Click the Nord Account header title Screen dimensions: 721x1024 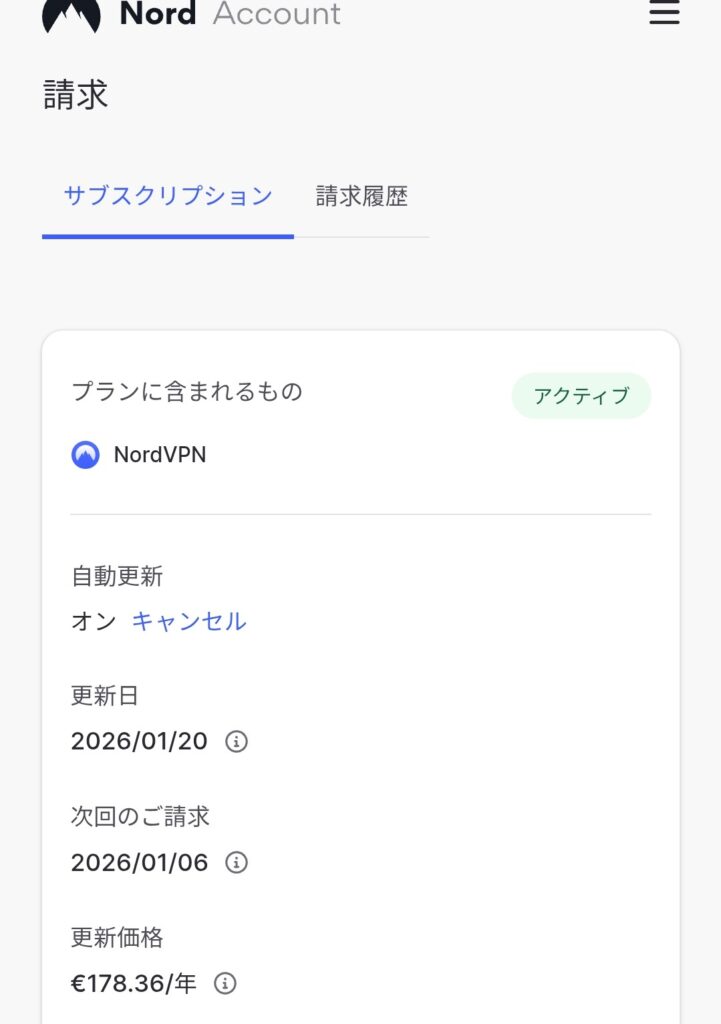pyautogui.click(x=230, y=14)
